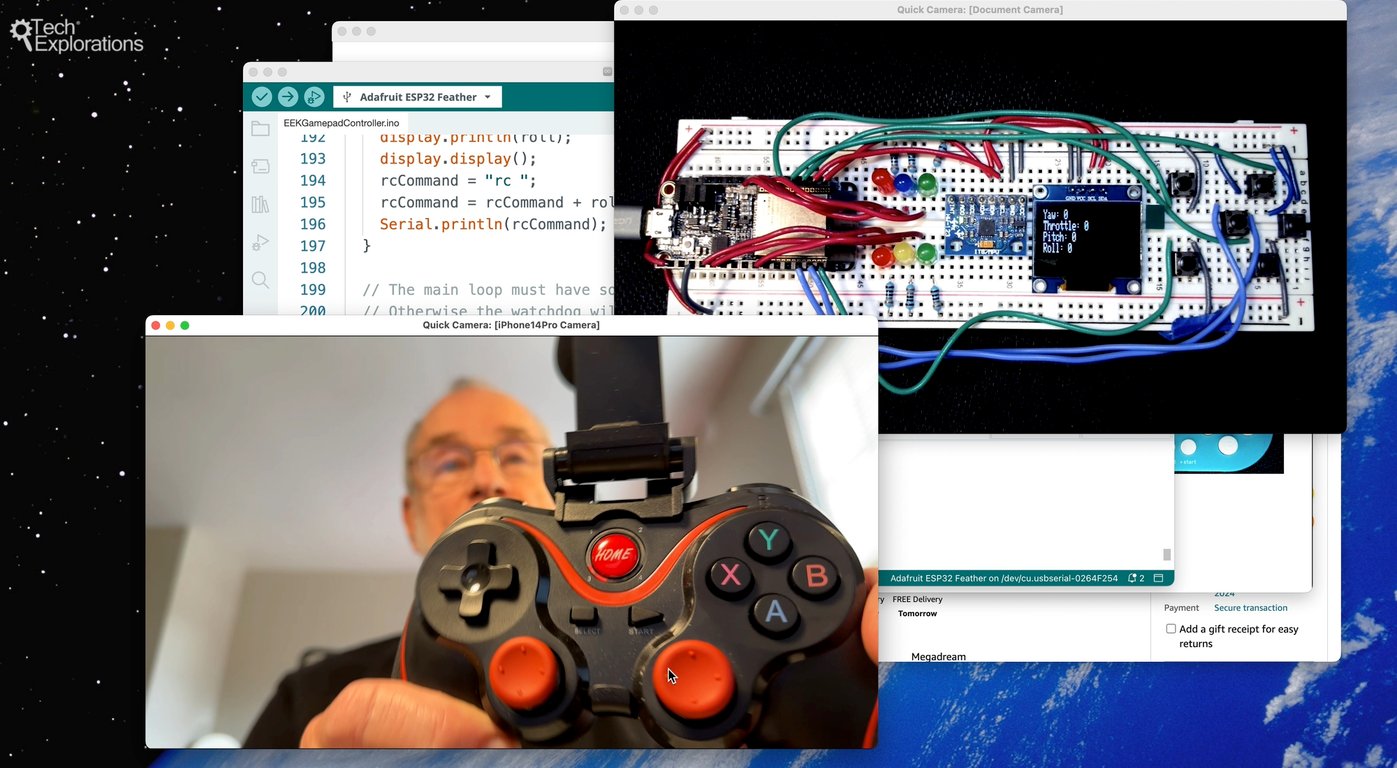Click the closing brace on line 197
This screenshot has height=768, width=1397.
tap(366, 246)
